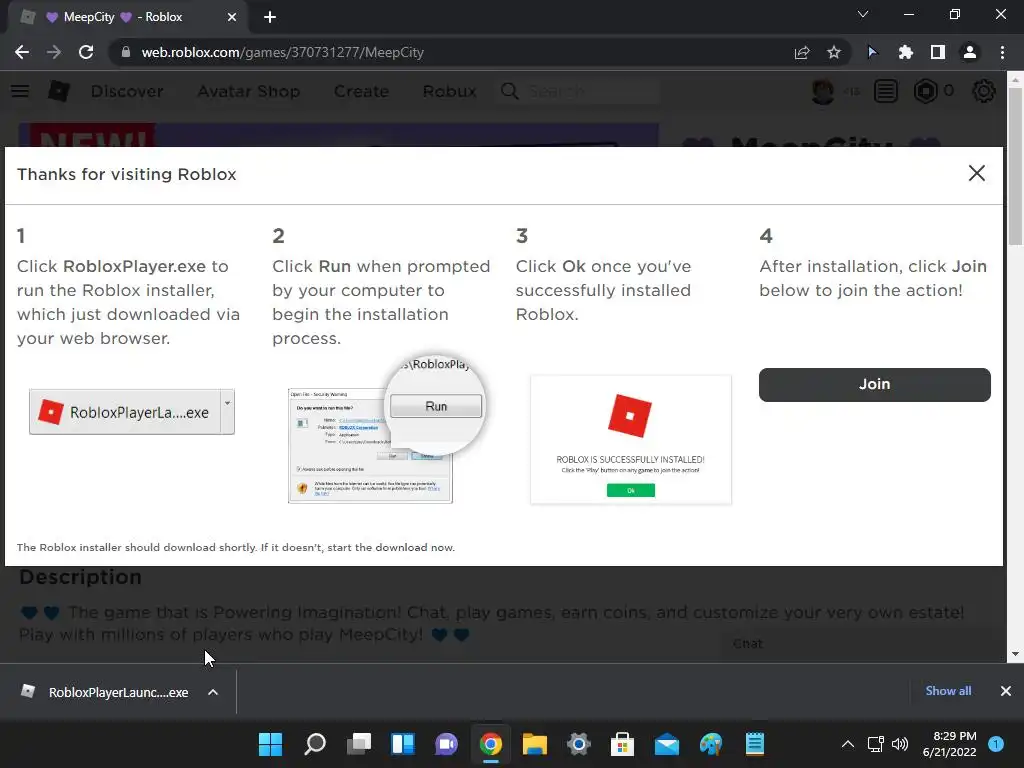Open Discover in Roblox navigation

[x=127, y=91]
